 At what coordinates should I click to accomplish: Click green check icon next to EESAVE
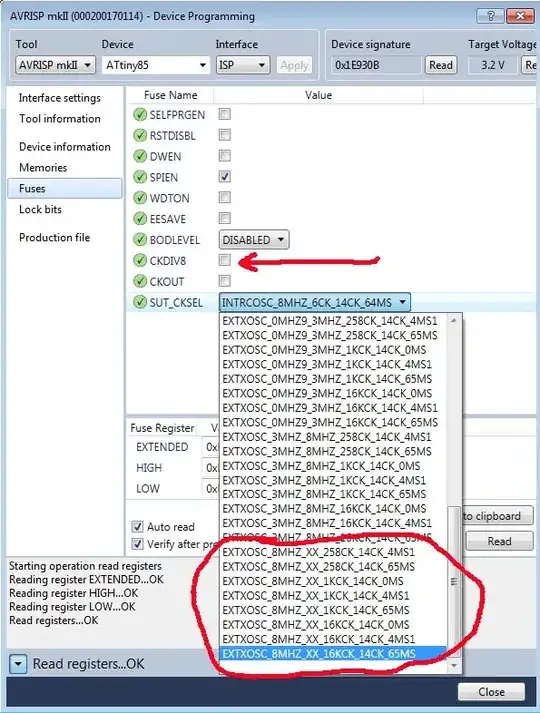point(140,219)
